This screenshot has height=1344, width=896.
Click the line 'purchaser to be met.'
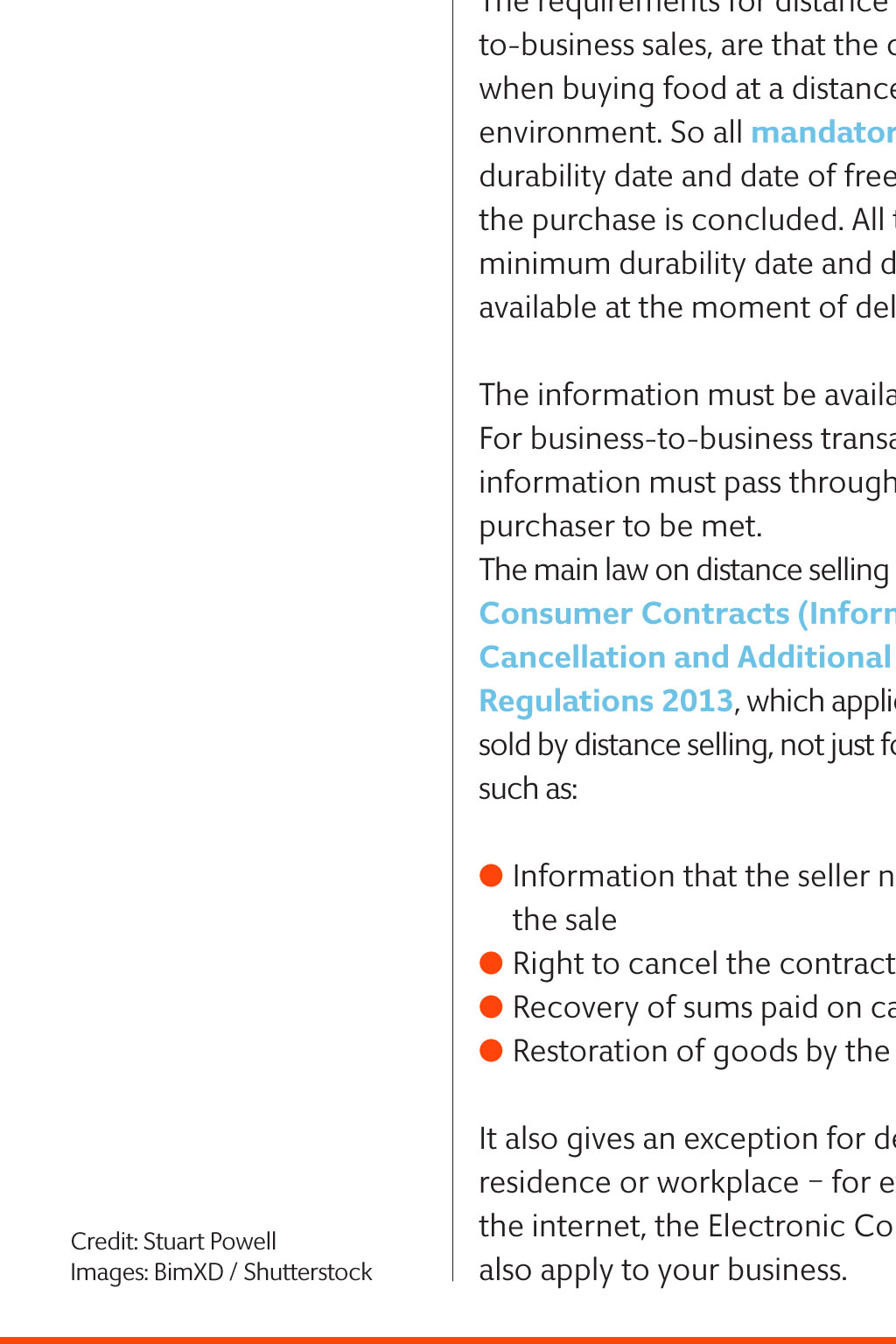[620, 526]
